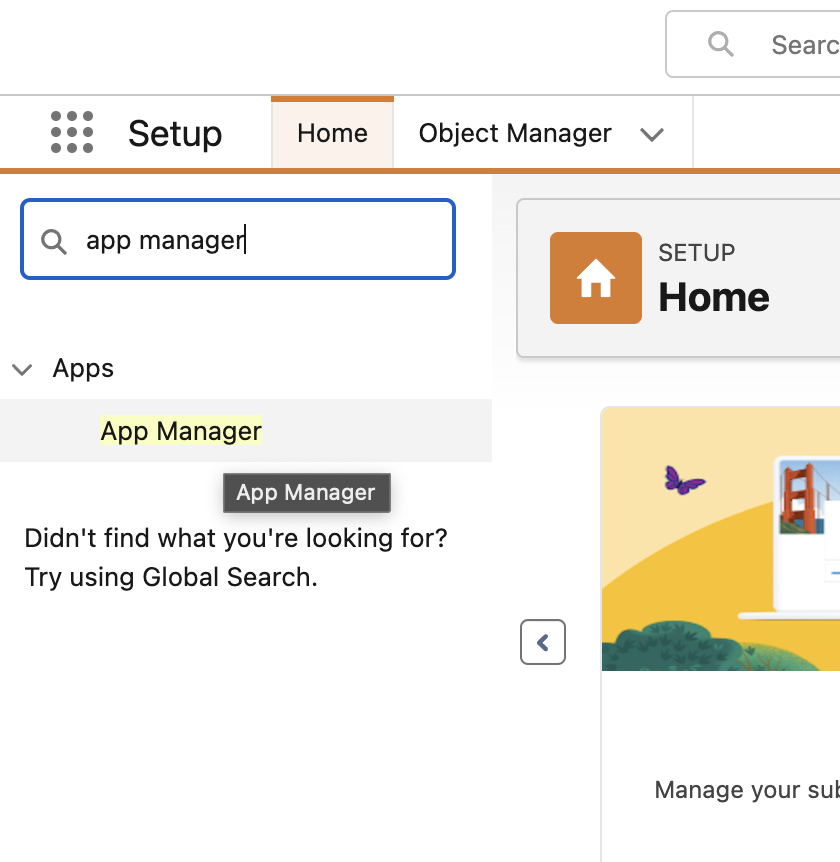Open App Manager from search results

(181, 431)
